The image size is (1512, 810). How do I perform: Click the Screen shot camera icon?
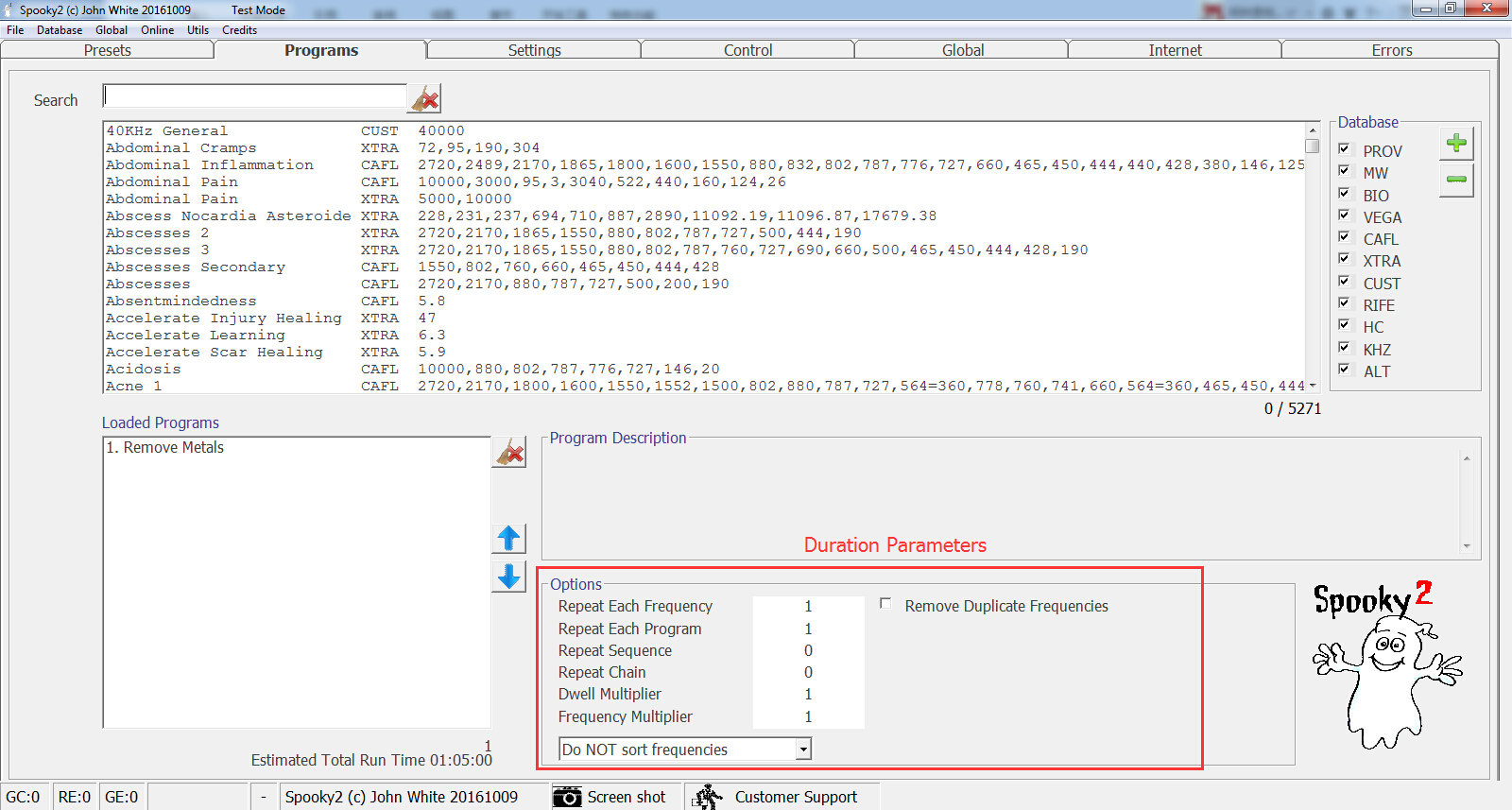[x=567, y=797]
